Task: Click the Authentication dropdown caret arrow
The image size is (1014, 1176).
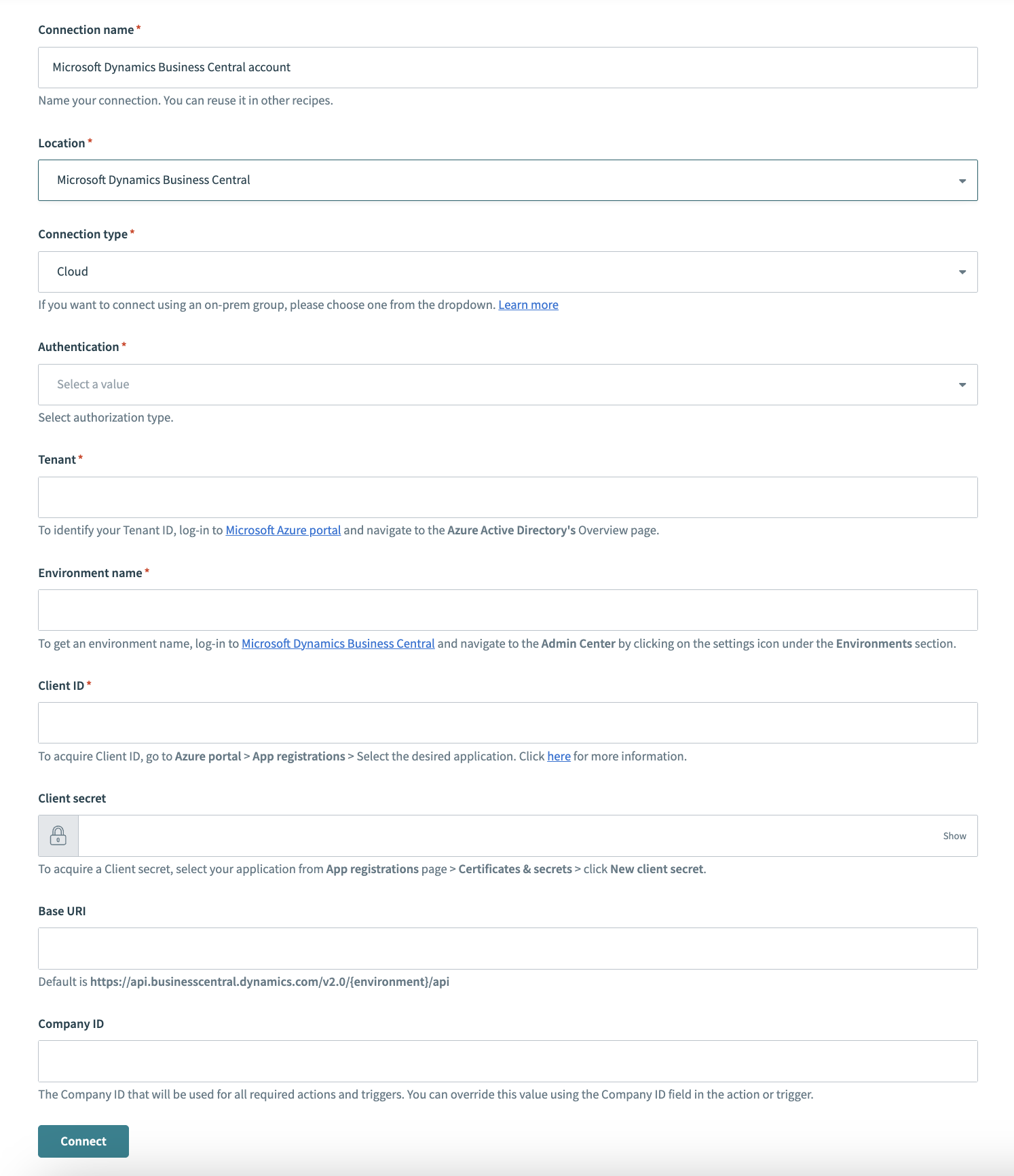Action: (962, 385)
